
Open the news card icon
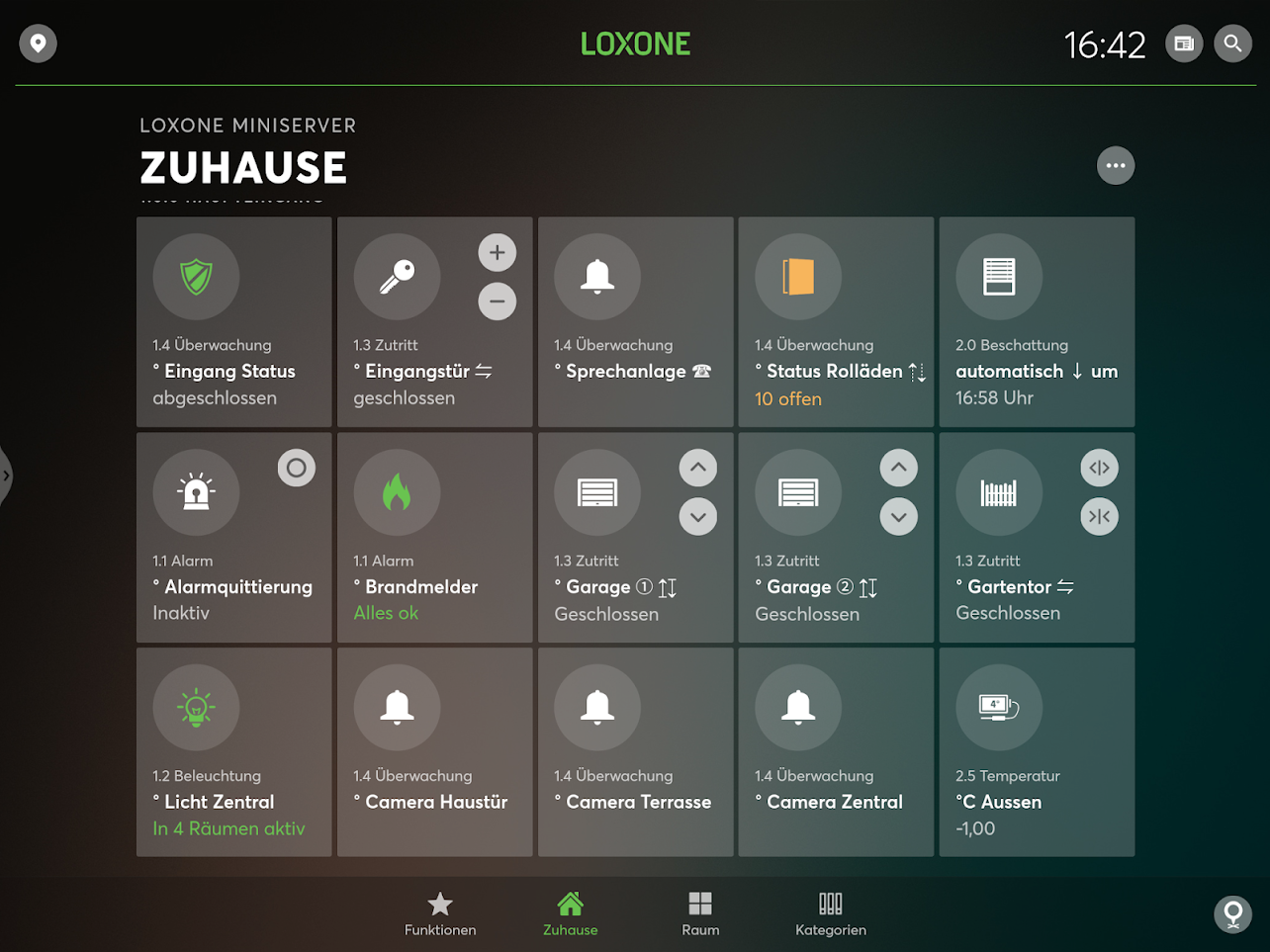1184,43
